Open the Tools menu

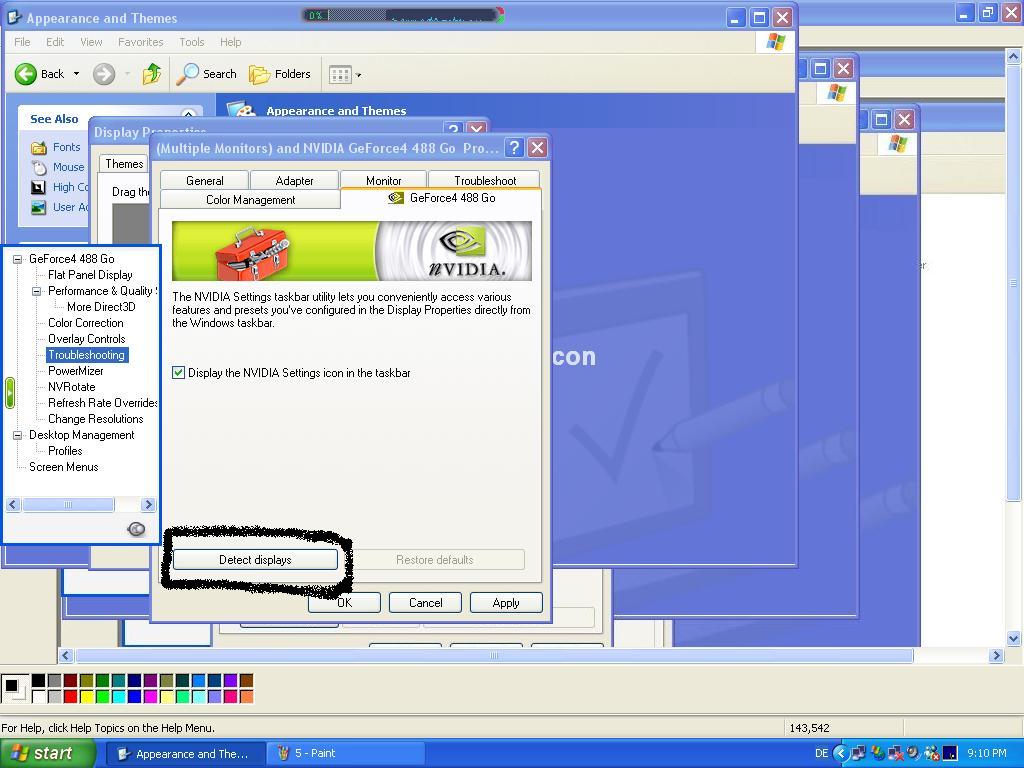tap(192, 42)
